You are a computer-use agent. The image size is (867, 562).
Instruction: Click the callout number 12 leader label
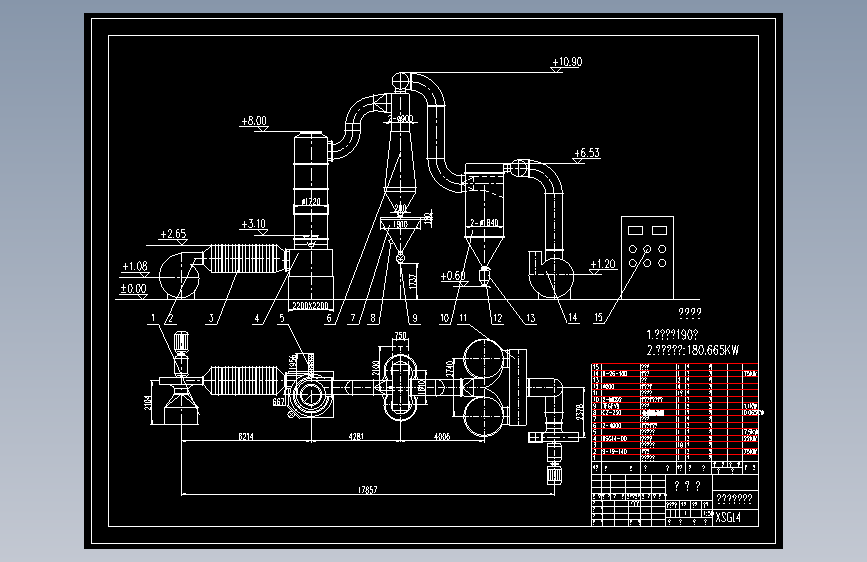pyautogui.click(x=497, y=318)
